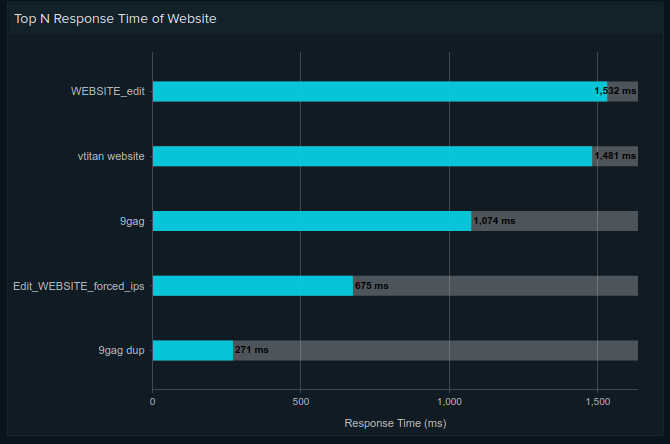This screenshot has height=444, width=670.
Task: Select the WEBSITE_edit axis label
Action: (x=108, y=91)
